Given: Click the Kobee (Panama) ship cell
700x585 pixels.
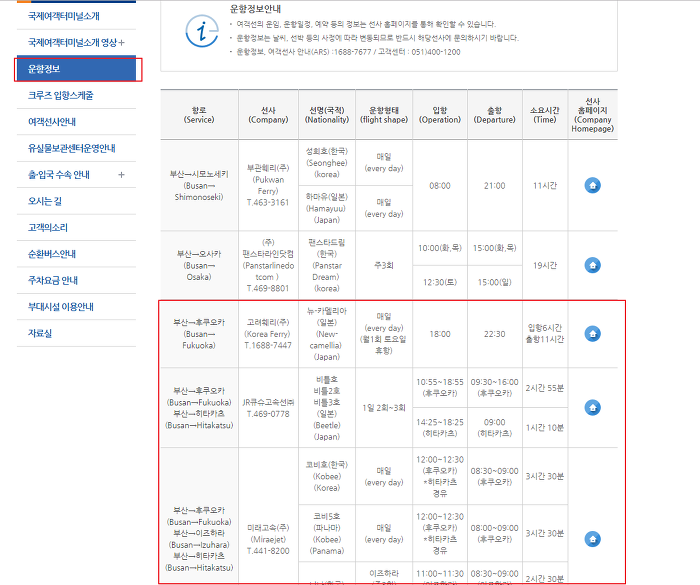Looking at the screenshot, I should click(327, 533).
